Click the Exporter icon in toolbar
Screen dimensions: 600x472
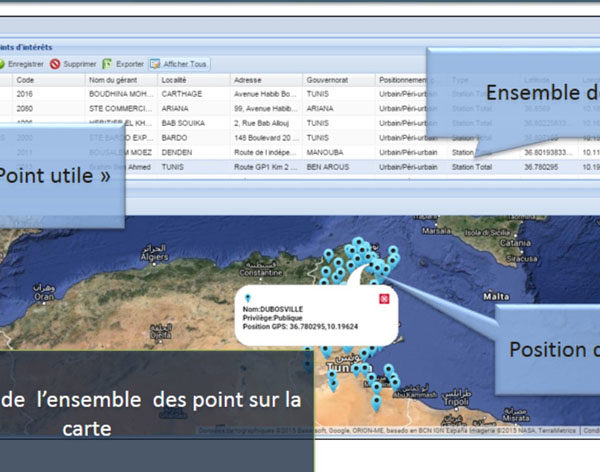[108, 63]
